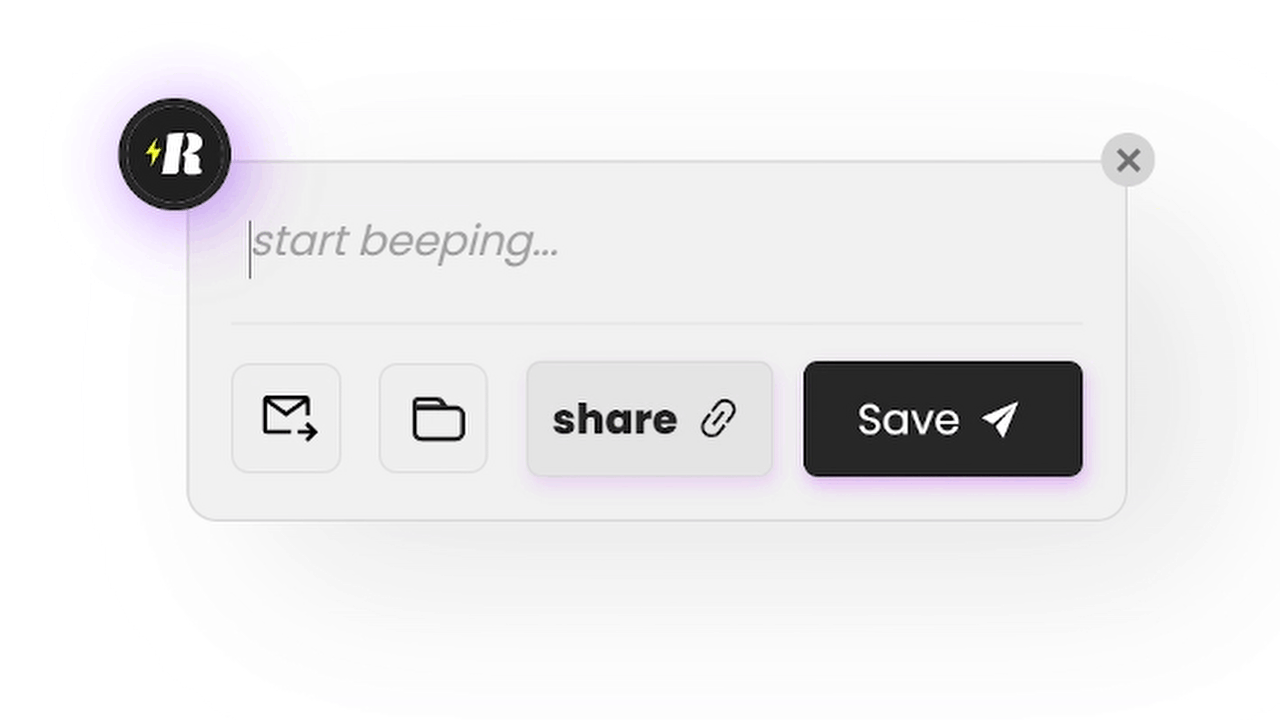Open the folder icon button
The width and height of the screenshot is (1280, 720).
coord(434,418)
